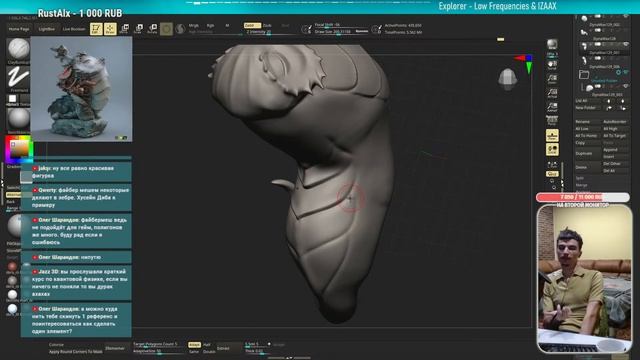Click the subtool folder icon

tap(584, 74)
